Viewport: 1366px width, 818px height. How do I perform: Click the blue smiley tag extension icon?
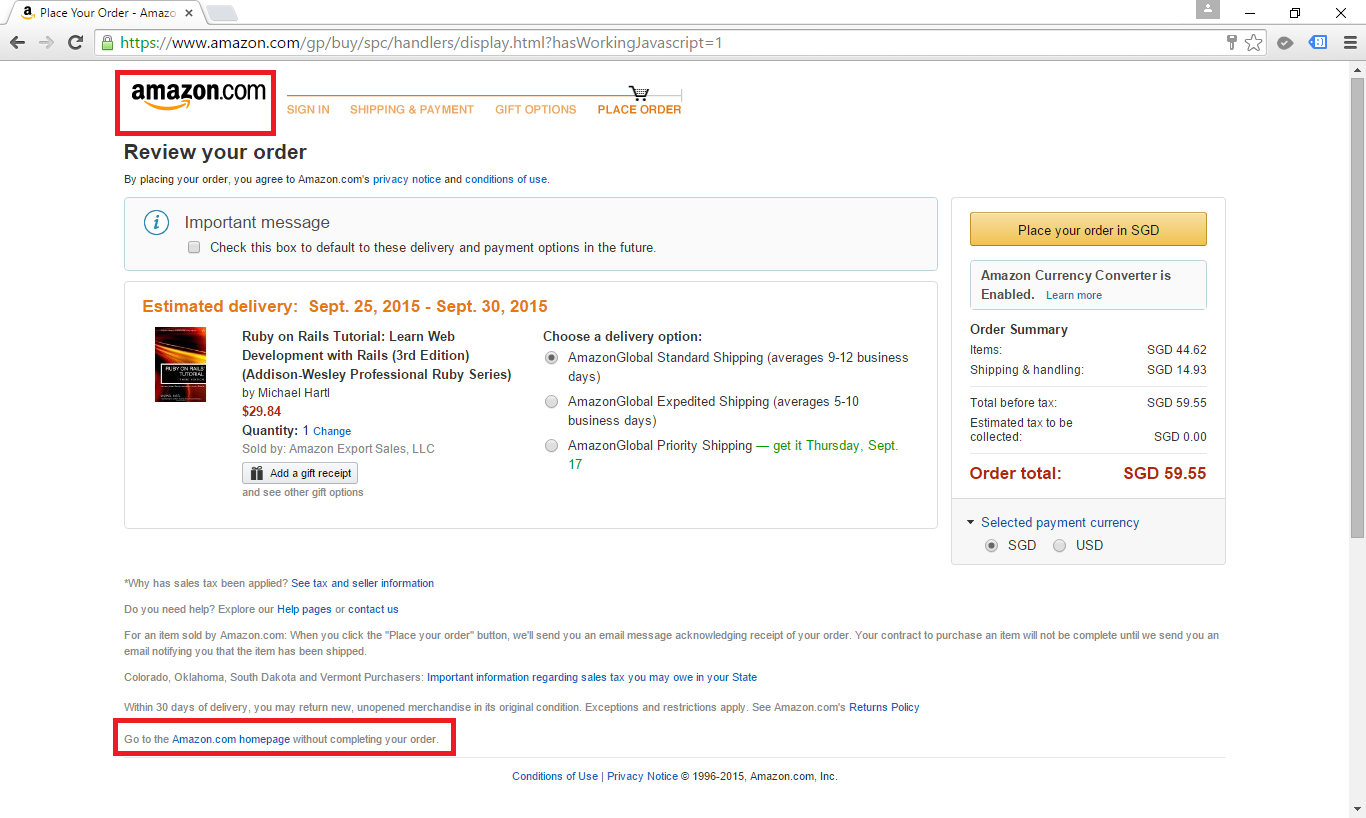click(1318, 43)
